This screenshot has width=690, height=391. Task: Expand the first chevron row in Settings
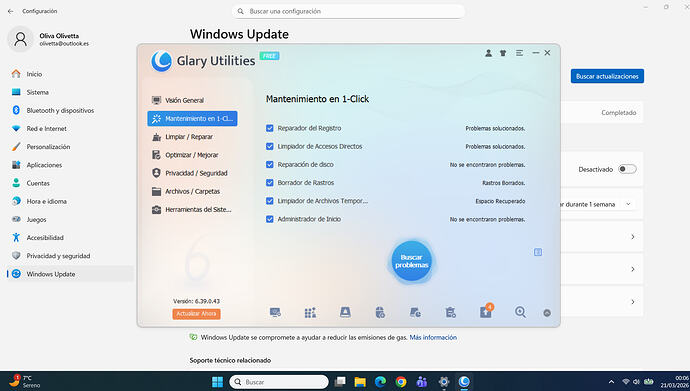[632, 237]
